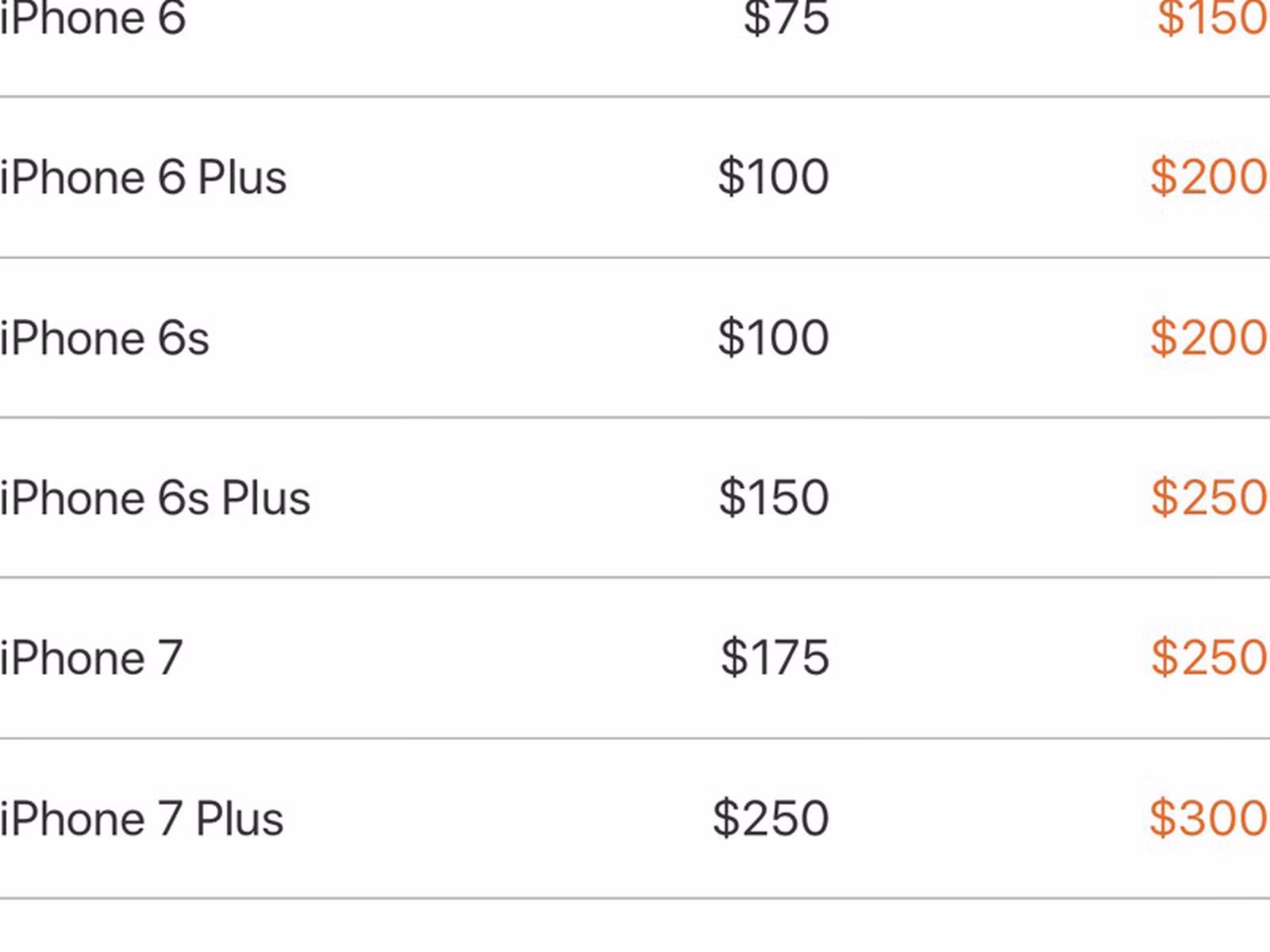Select orange $200 in iPhone 6s row
This screenshot has width=1270, height=952.
[1208, 338]
